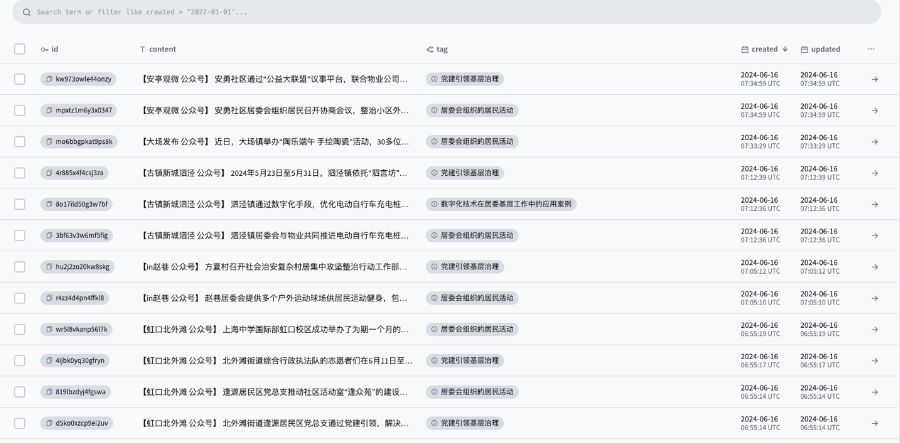Open record wr5l8vkanp56l7k via arrow icon

coord(875,329)
